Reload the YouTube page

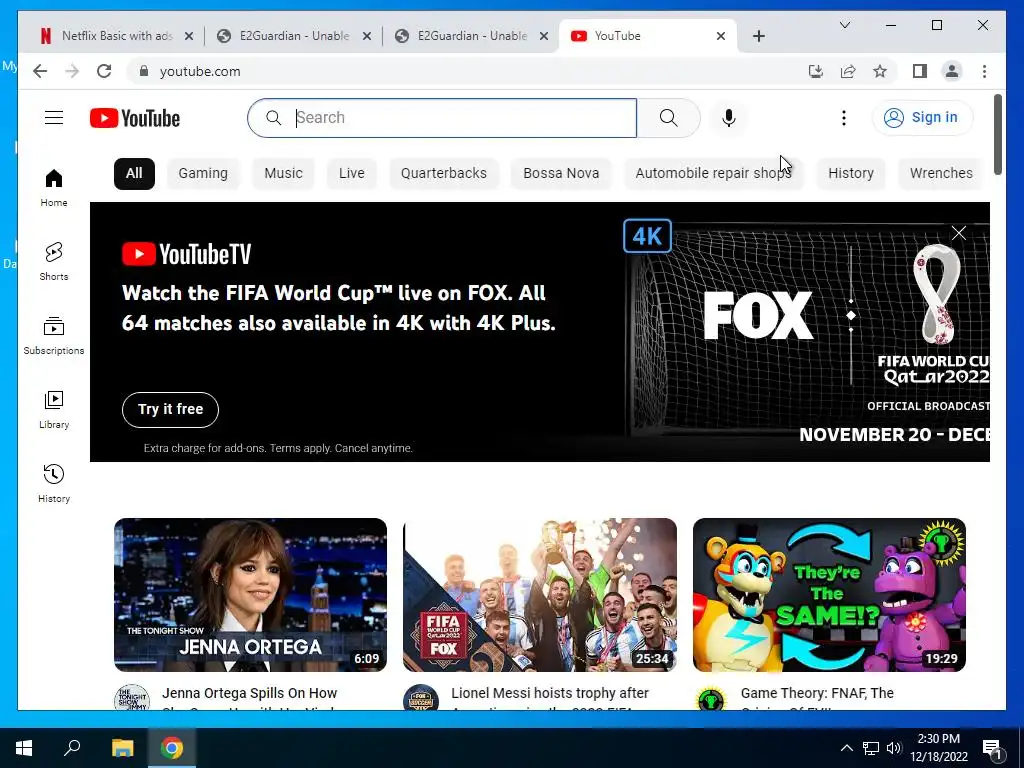[x=104, y=71]
